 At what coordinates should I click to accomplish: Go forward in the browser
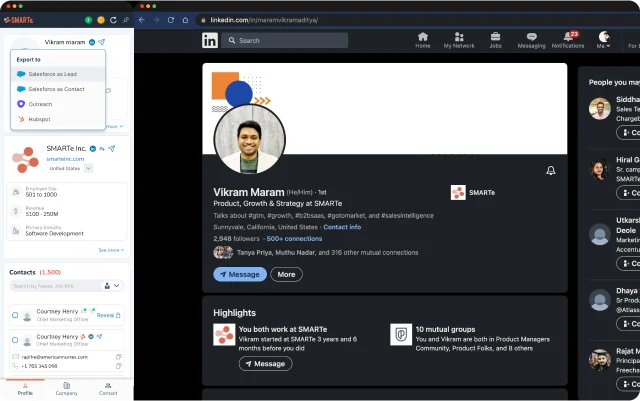156,20
